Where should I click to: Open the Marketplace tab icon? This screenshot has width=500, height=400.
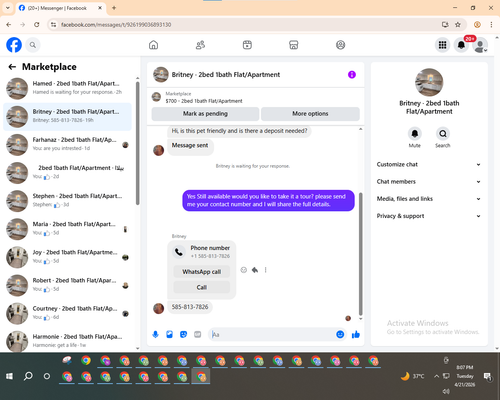[294, 45]
